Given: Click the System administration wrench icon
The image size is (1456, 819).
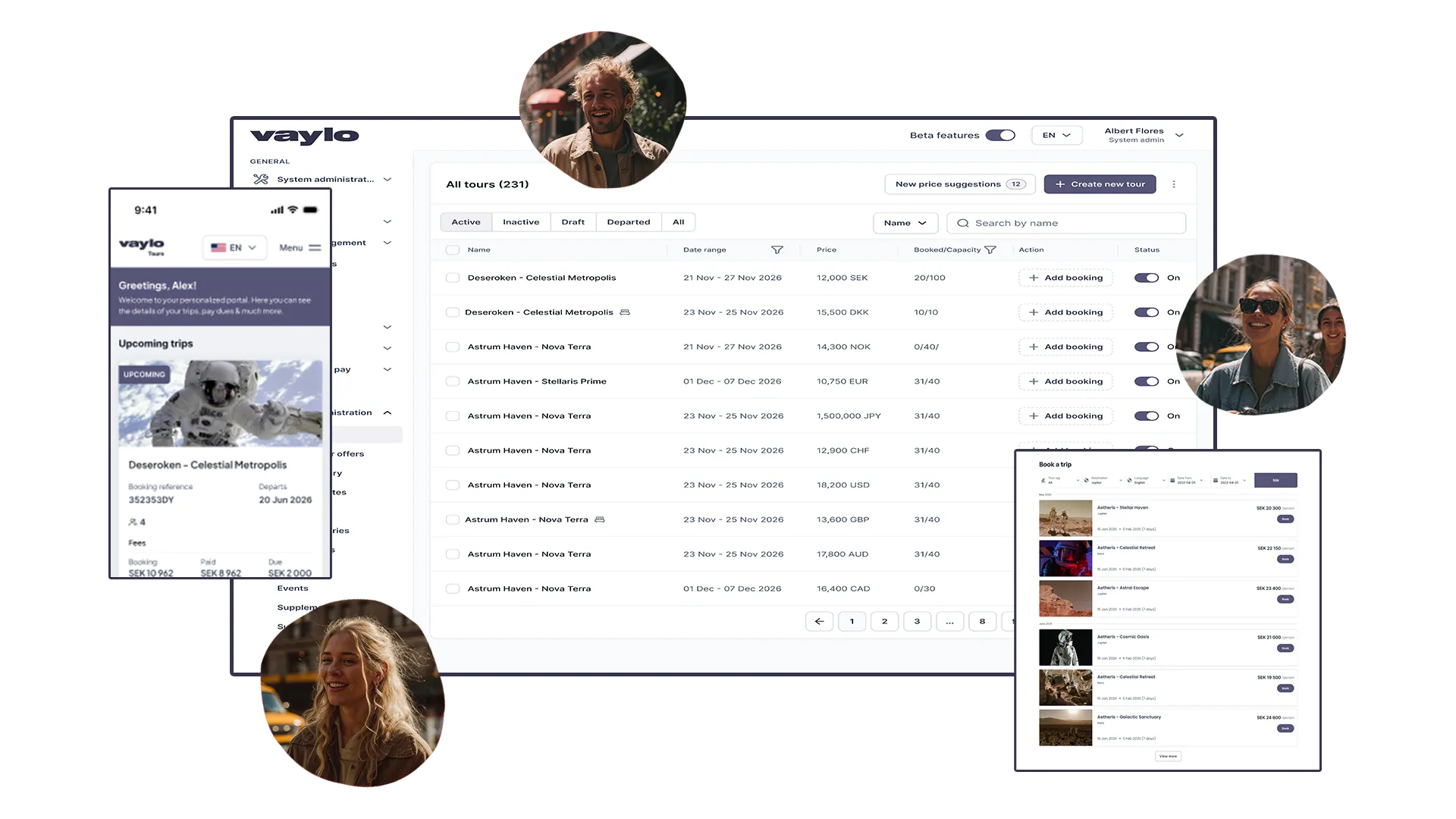Looking at the screenshot, I should (261, 179).
